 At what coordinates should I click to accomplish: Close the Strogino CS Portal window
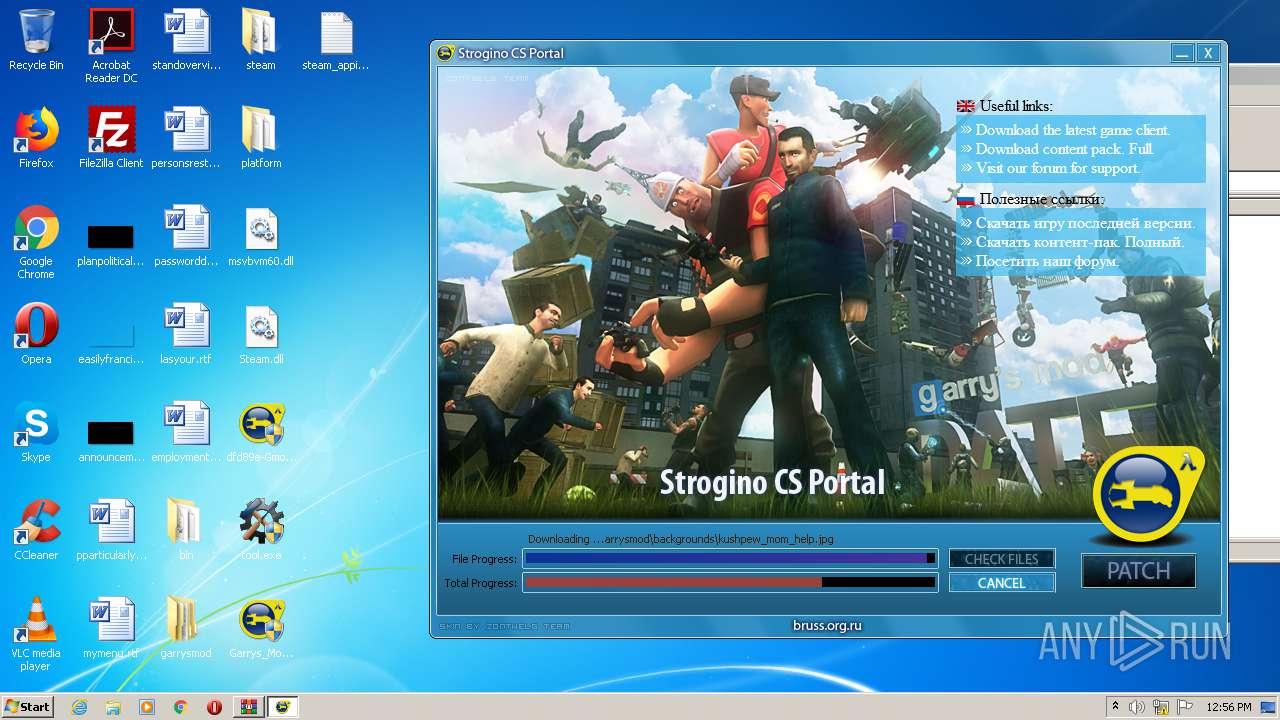(1208, 53)
